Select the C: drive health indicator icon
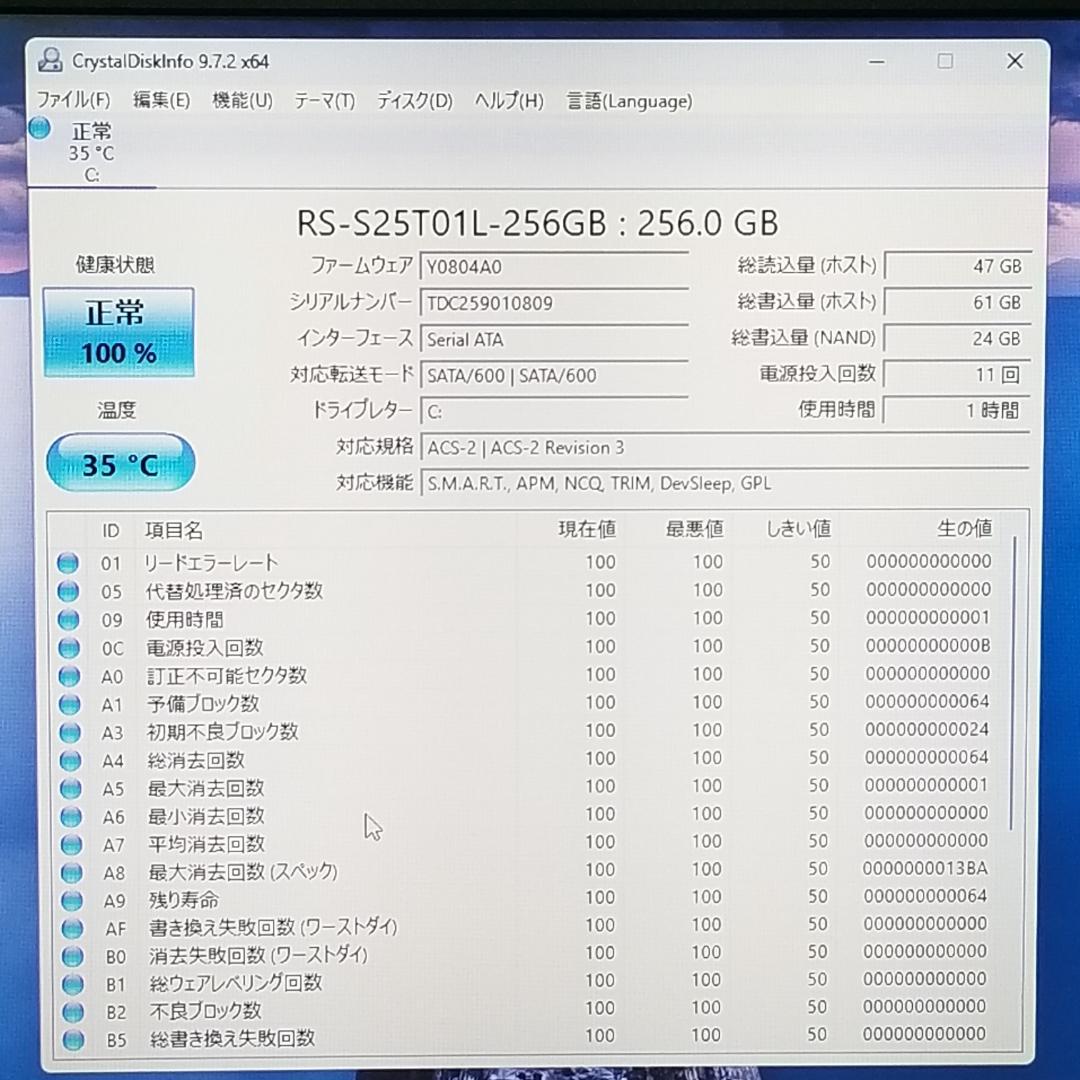The width and height of the screenshot is (1080, 1080). point(39,128)
